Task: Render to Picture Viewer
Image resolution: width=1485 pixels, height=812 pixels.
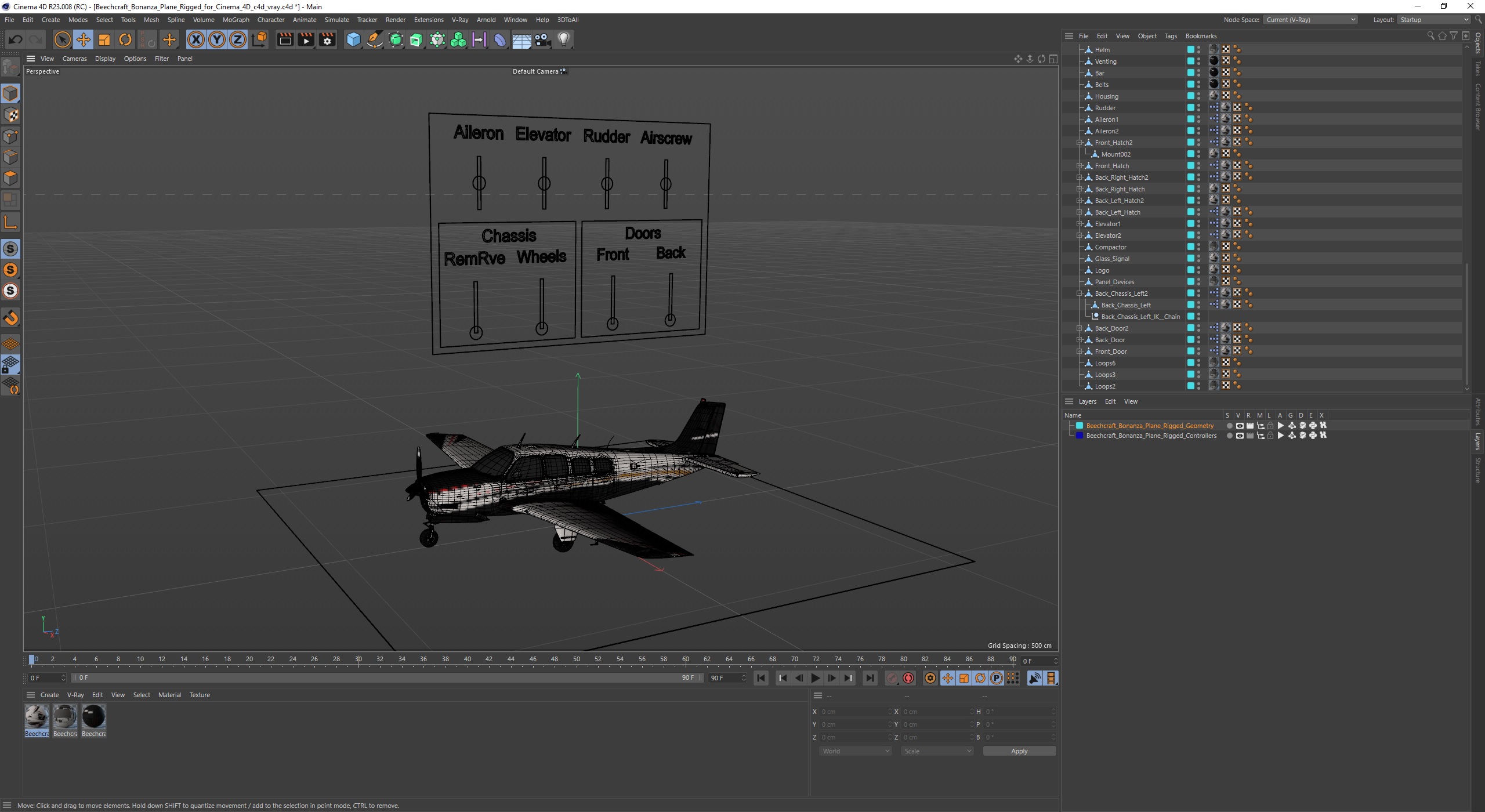Action: pos(306,39)
